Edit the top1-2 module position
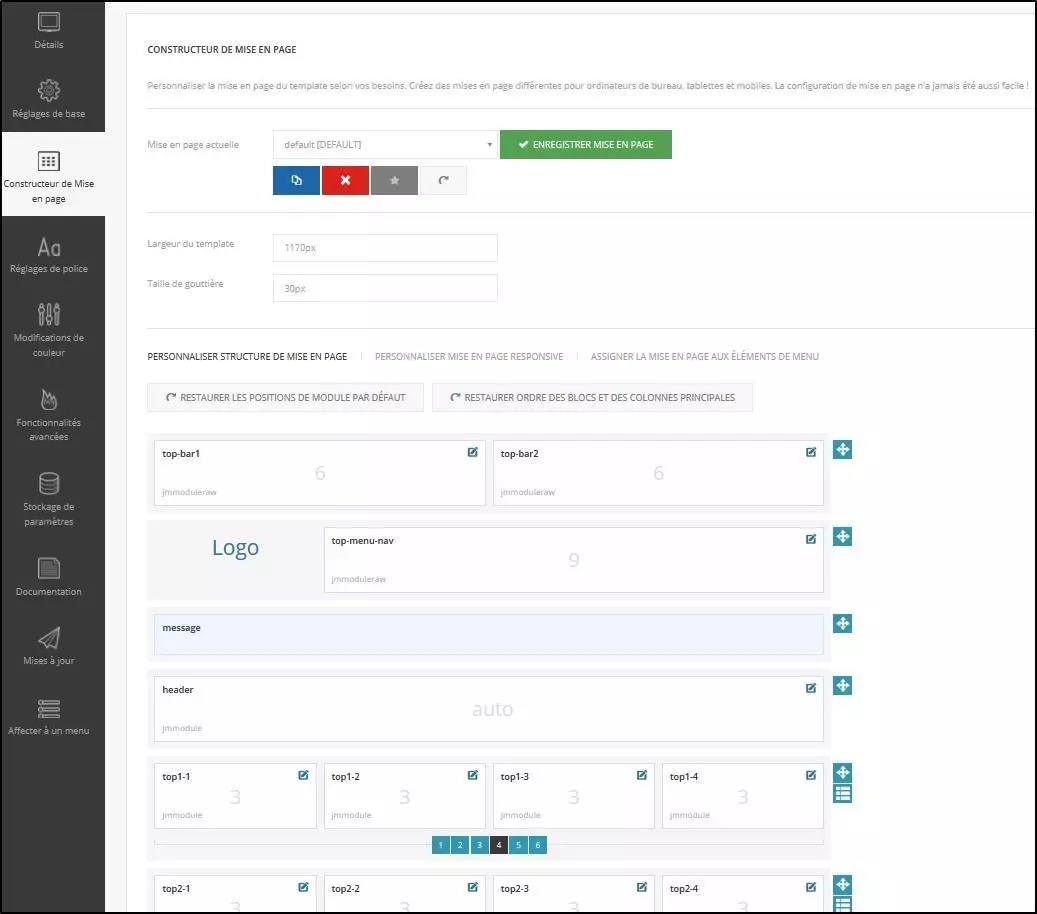1037x914 pixels. click(473, 775)
